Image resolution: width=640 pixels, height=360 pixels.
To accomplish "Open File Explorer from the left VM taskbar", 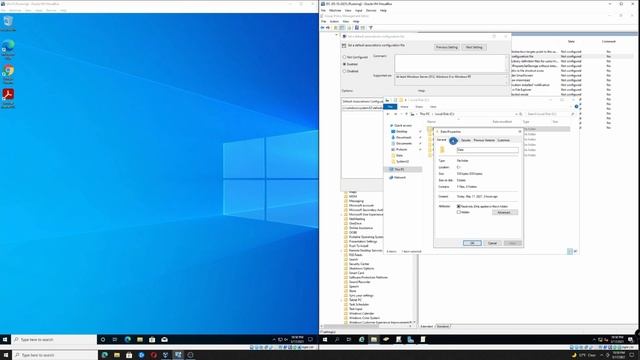I will click(x=140, y=340).
